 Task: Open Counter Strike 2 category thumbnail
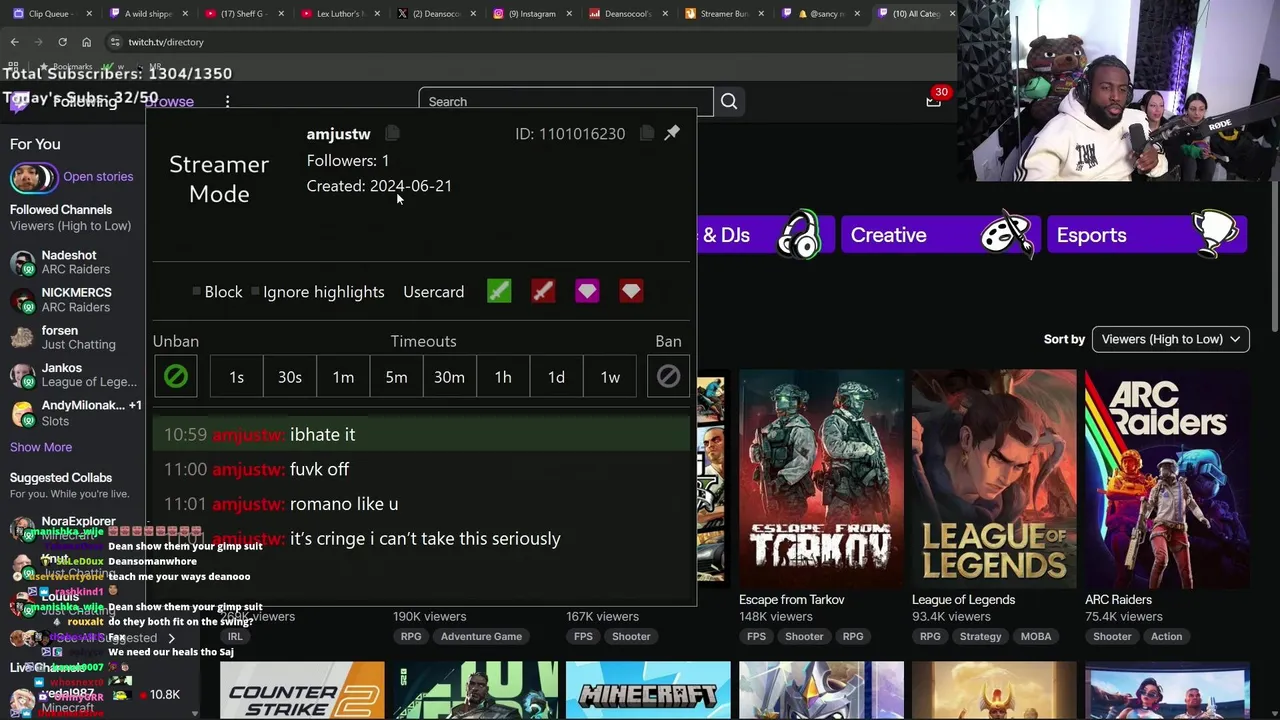[x=302, y=691]
